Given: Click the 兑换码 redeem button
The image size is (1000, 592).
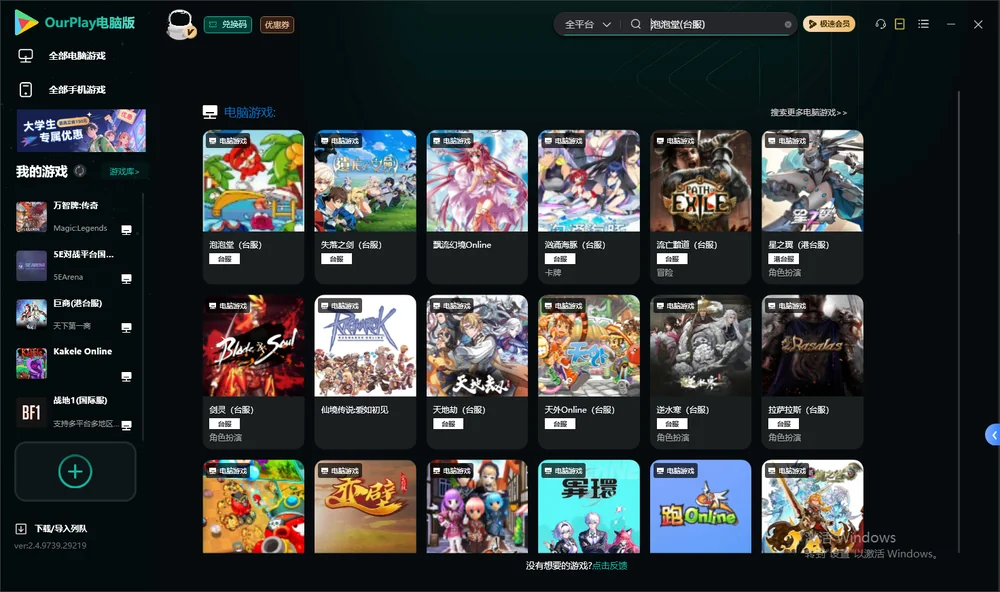Looking at the screenshot, I should tap(228, 25).
